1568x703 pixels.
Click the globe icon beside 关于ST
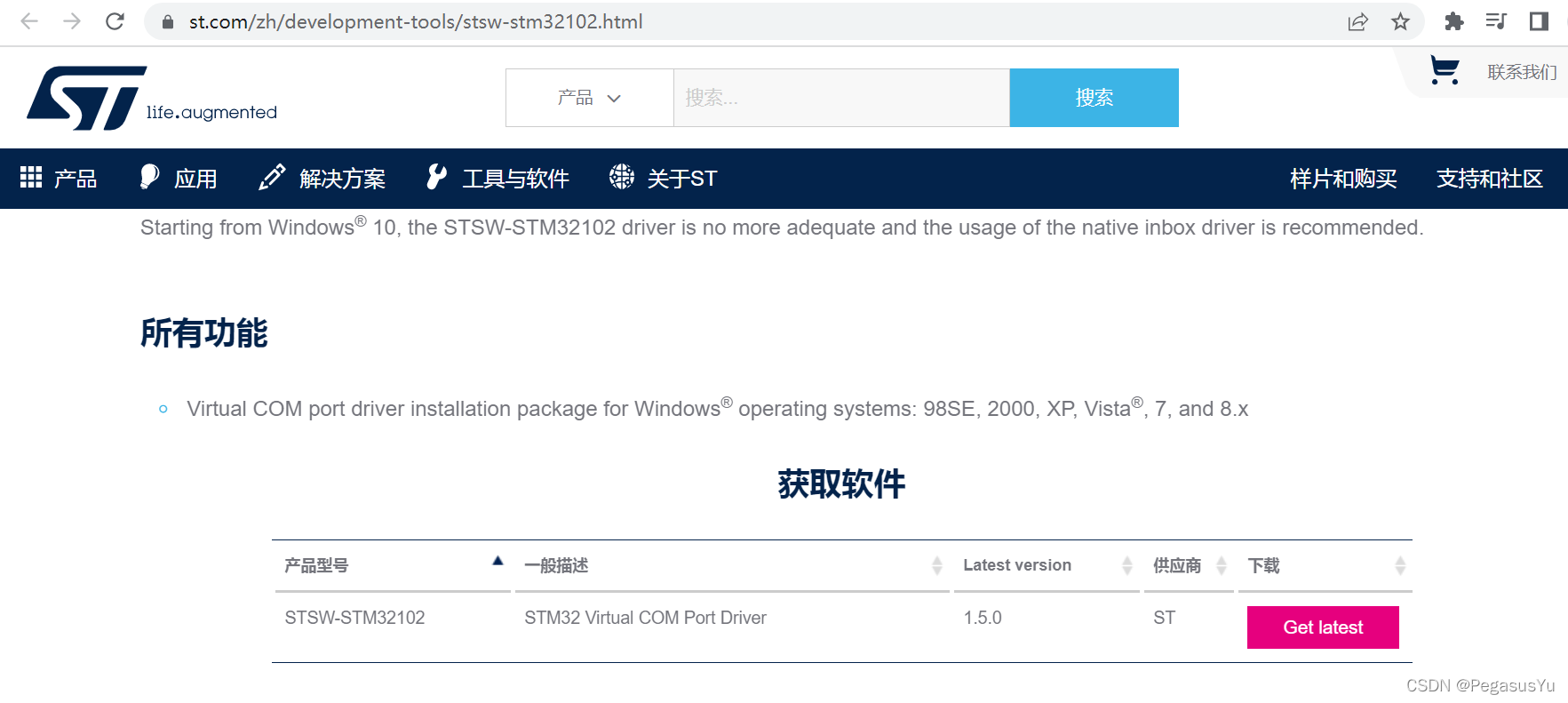622,177
